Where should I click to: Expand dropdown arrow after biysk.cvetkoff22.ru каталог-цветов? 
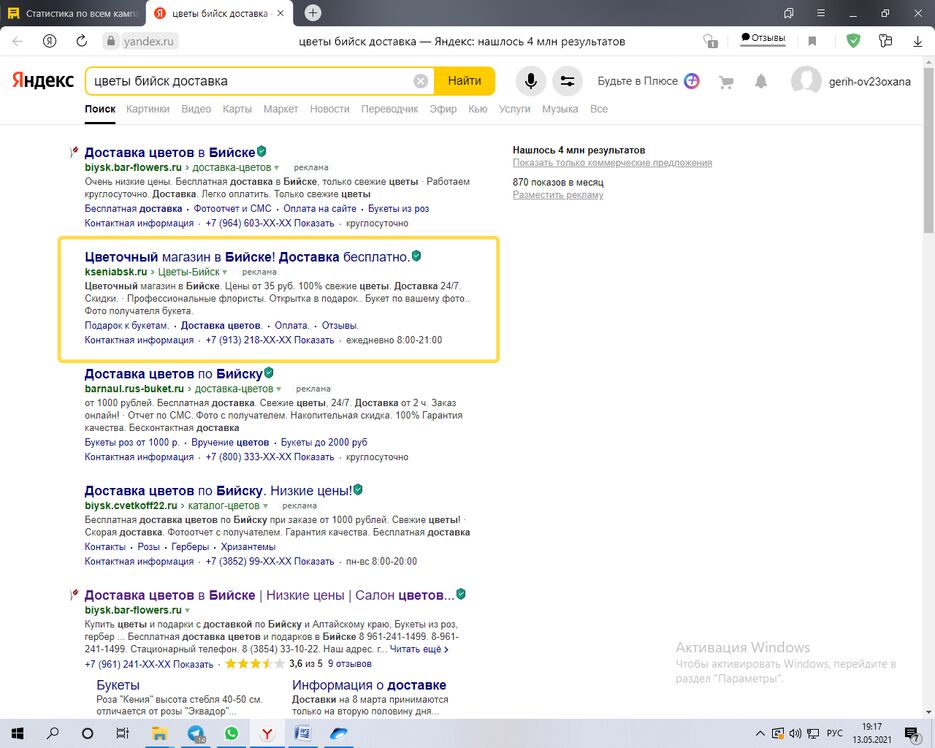[x=265, y=506]
